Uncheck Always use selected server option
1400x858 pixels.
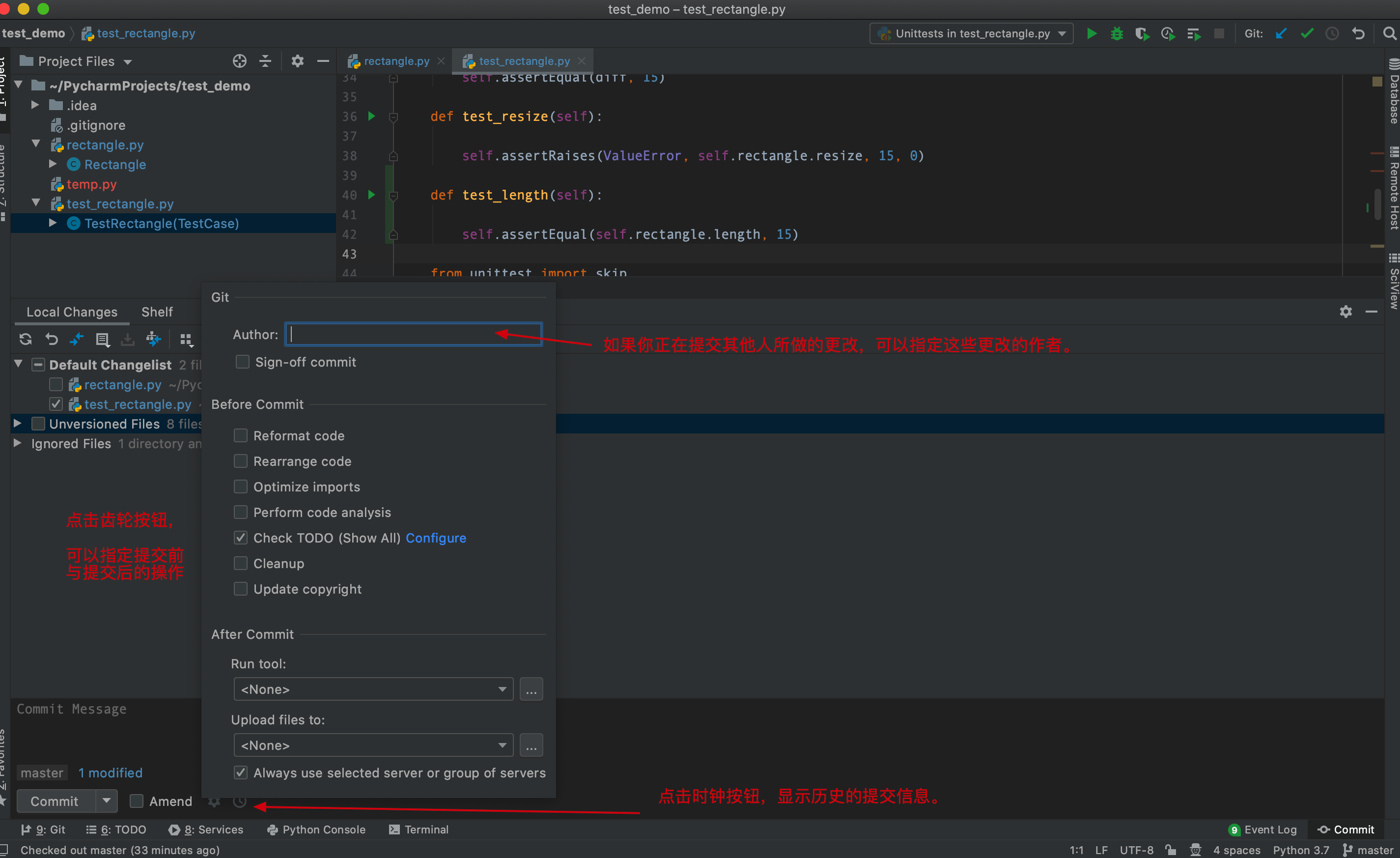[241, 772]
